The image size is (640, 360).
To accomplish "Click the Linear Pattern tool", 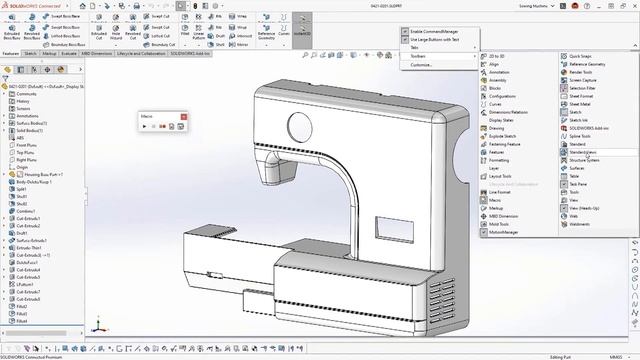I will [x=198, y=32].
